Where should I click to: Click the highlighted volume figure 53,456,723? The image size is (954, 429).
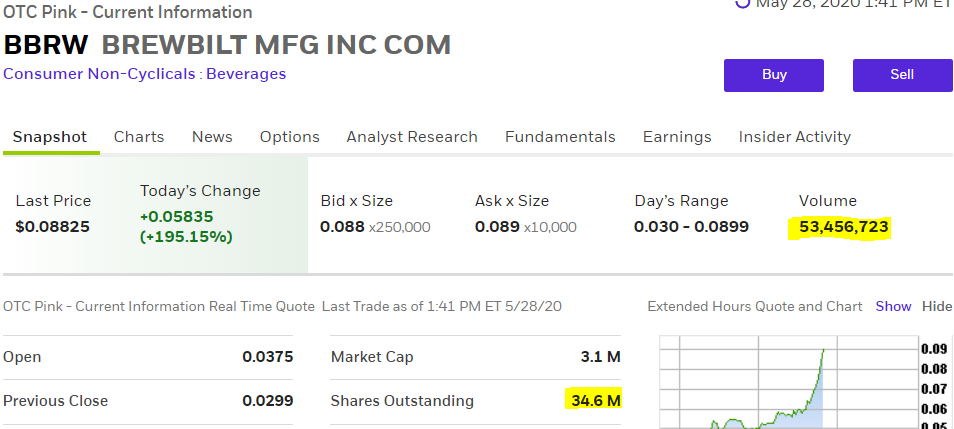(839, 227)
